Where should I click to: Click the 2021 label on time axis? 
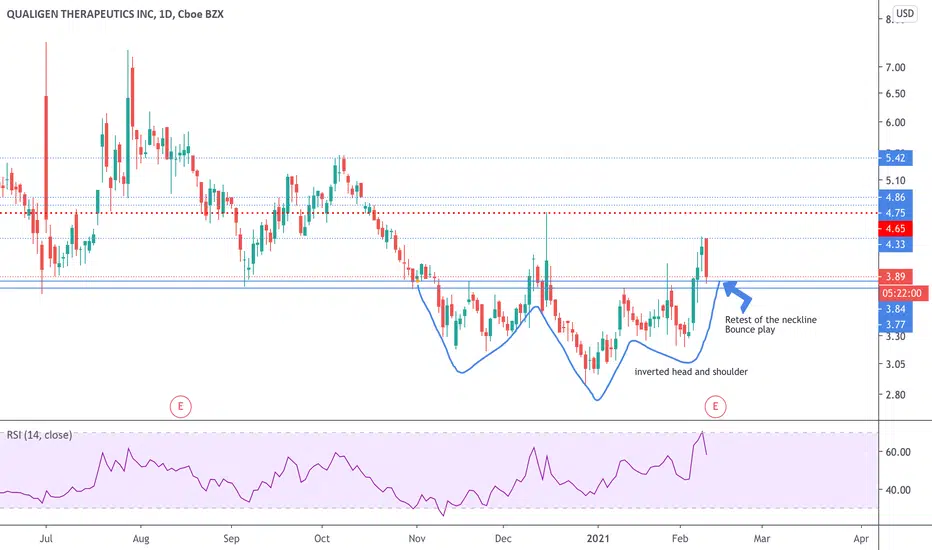pyautogui.click(x=598, y=539)
